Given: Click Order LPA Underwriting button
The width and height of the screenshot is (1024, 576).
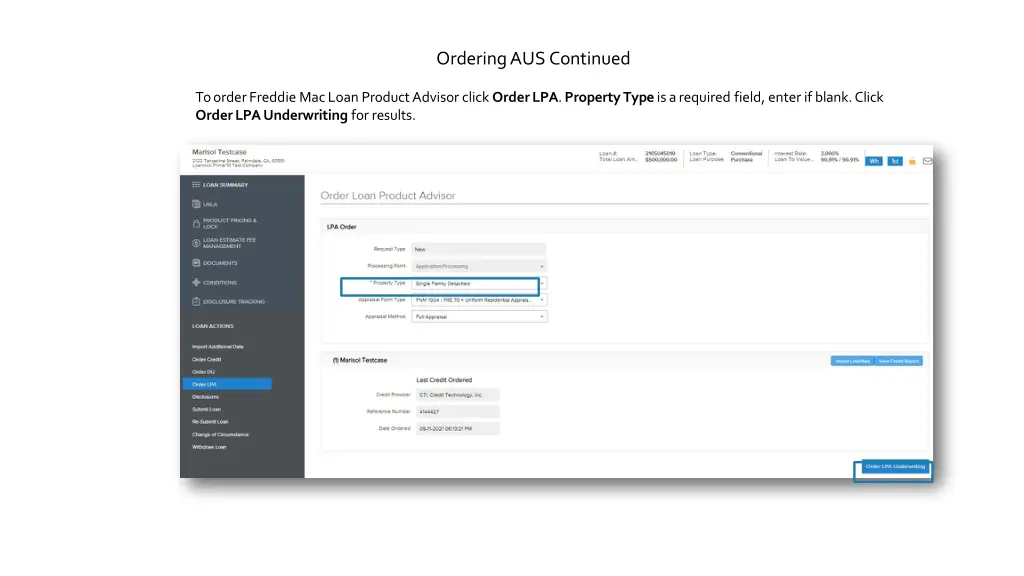Looking at the screenshot, I should coord(894,466).
